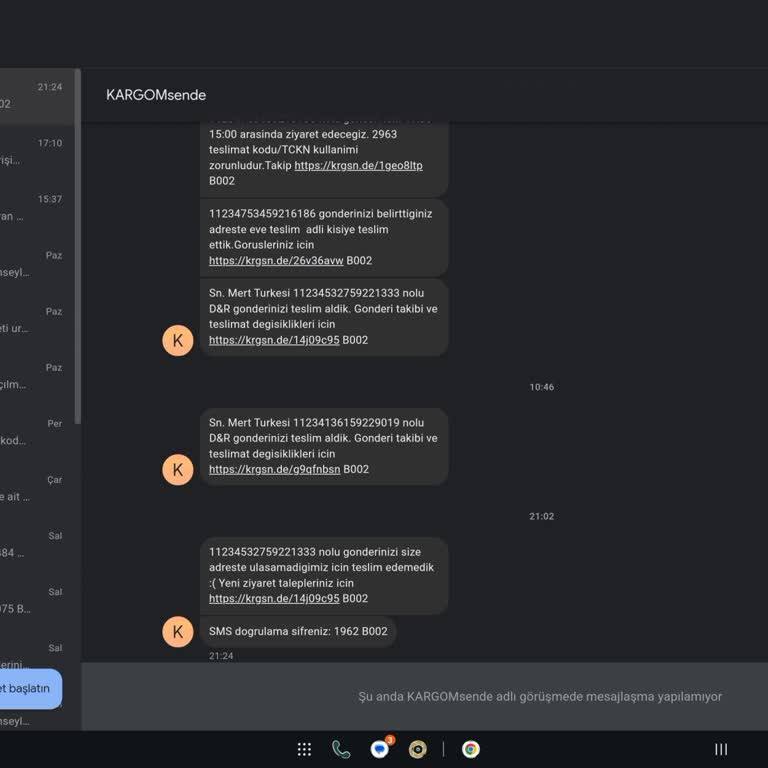The image size is (768, 768).
Task: Open first Paz conversation ending seyl
Action: (x=37, y=265)
